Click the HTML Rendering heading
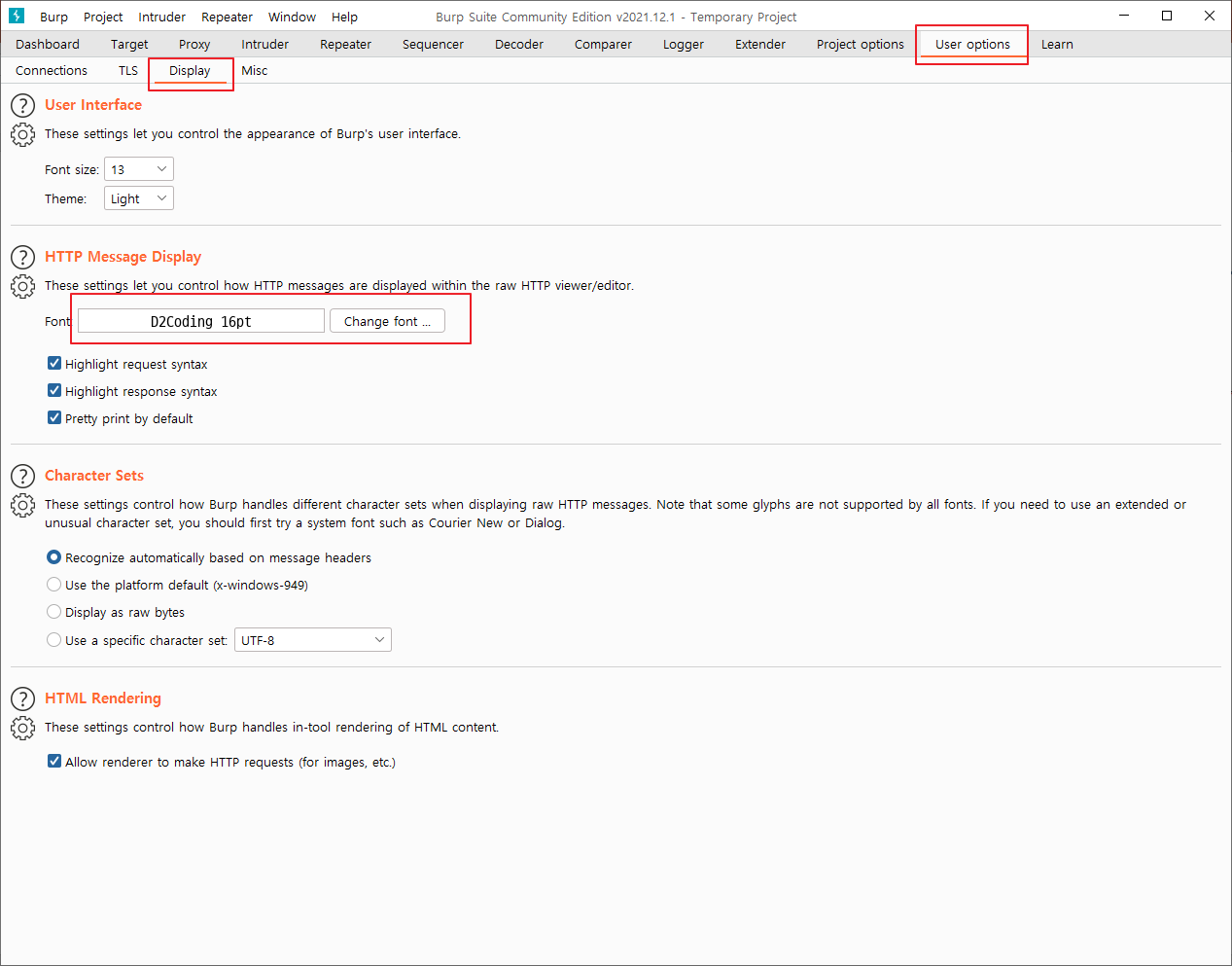This screenshot has width=1232, height=966. [x=103, y=698]
